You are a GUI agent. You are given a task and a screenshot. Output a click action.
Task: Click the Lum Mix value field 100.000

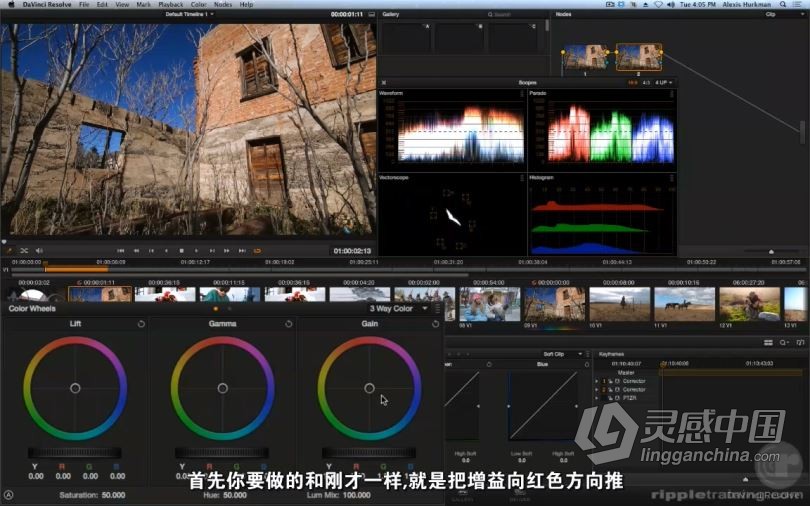tap(356, 495)
